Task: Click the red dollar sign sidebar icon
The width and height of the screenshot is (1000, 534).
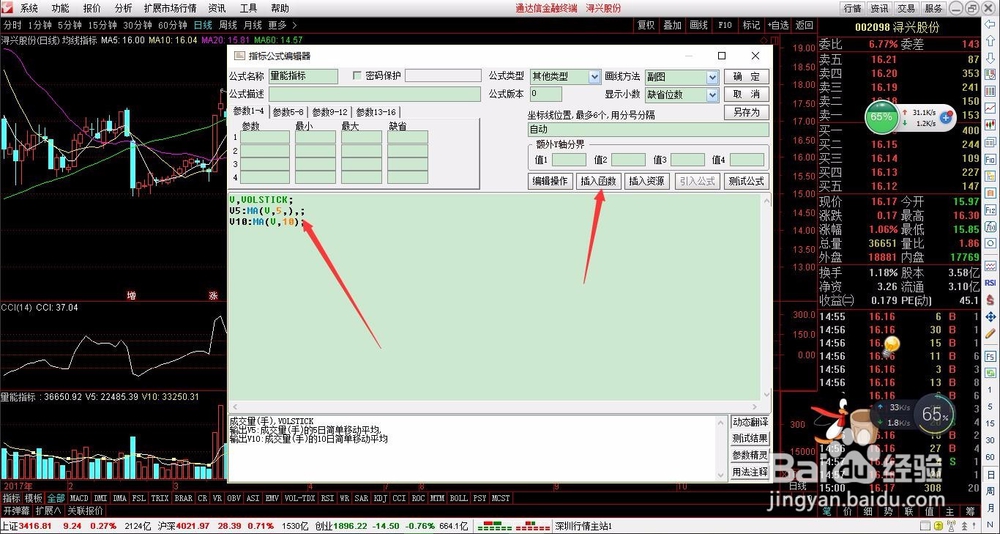Action: (990, 300)
